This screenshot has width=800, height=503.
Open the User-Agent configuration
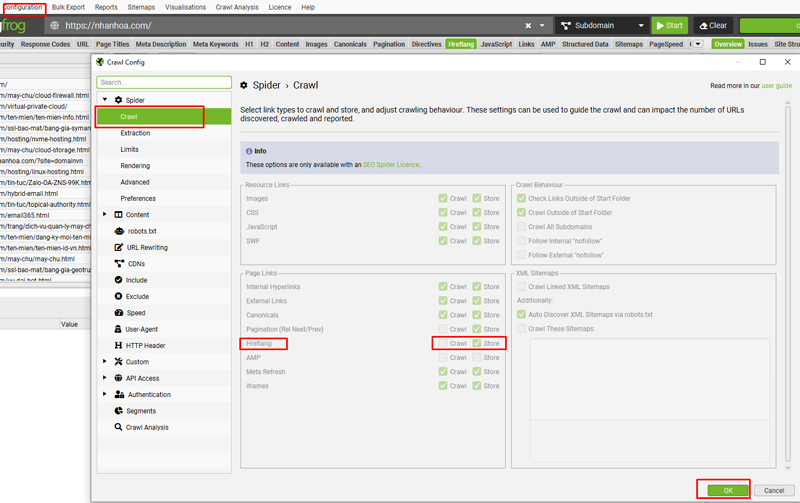pos(141,329)
